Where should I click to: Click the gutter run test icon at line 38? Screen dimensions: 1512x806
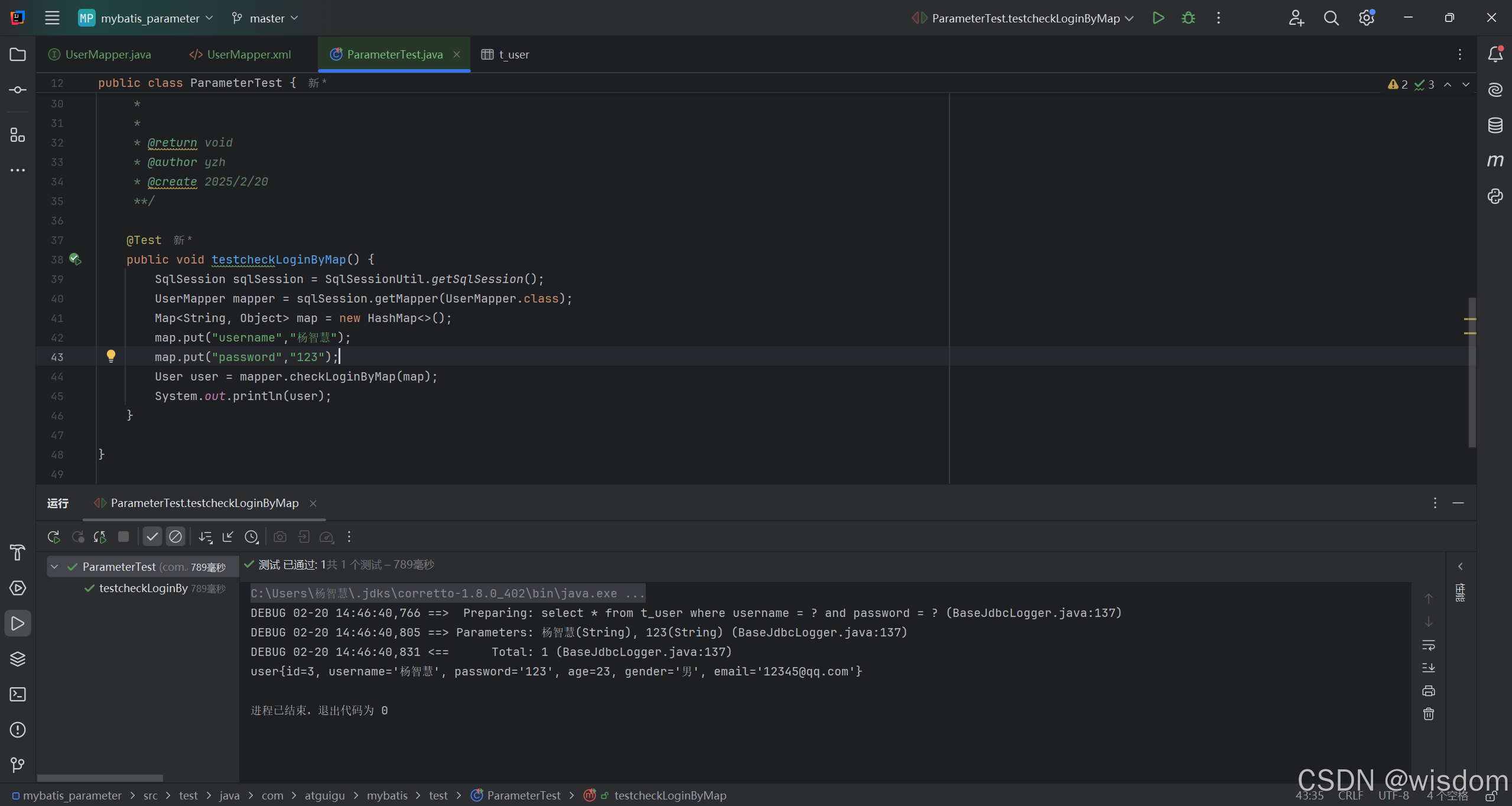pos(75,259)
